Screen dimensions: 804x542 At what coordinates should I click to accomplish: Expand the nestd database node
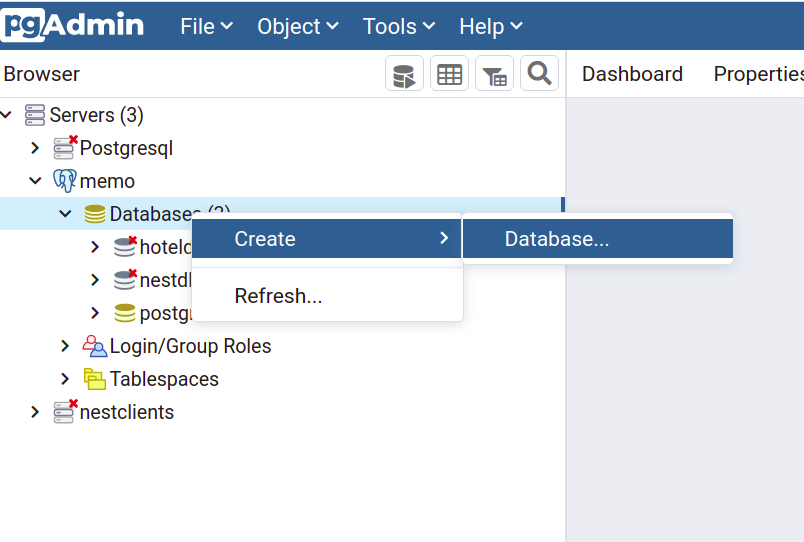pos(95,280)
